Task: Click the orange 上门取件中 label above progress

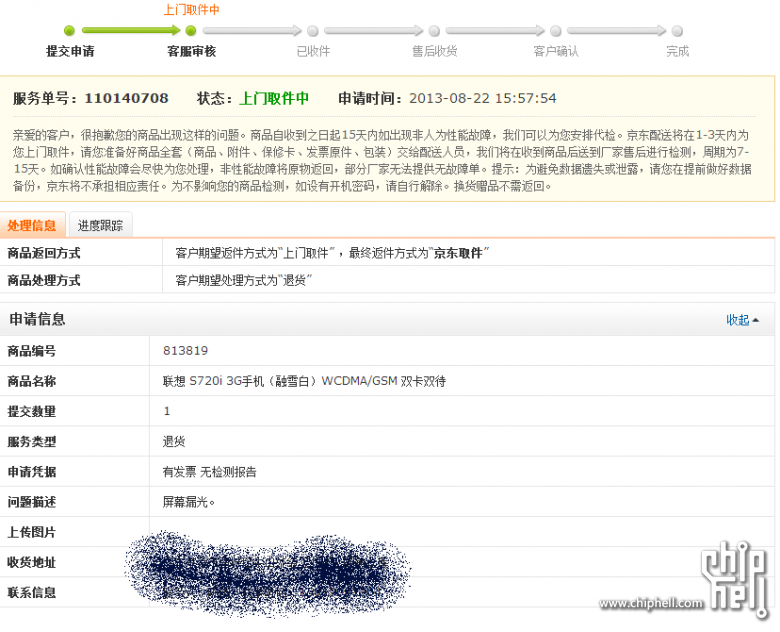Action: tap(192, 10)
